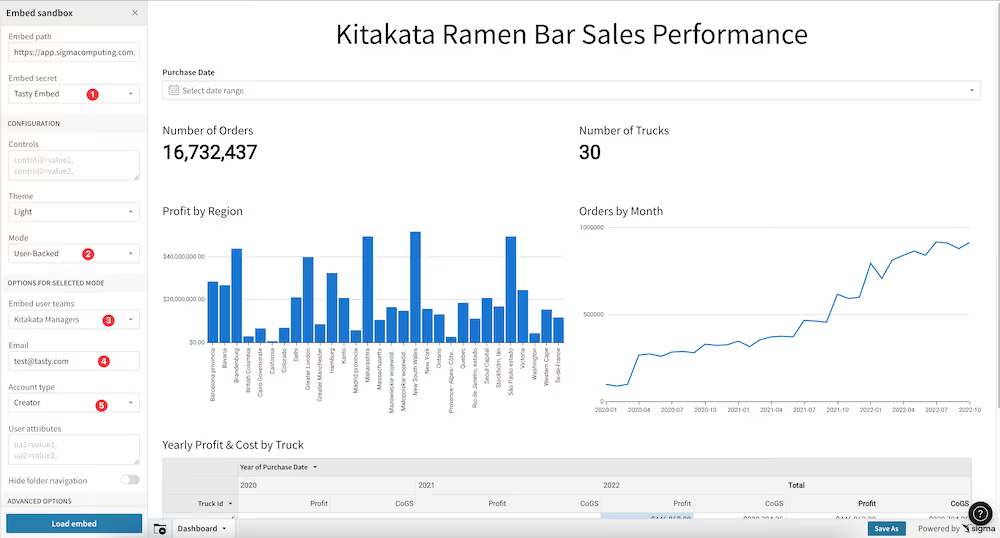Click the Email input field
Viewport: 1000px width, 538px height.
click(74, 361)
